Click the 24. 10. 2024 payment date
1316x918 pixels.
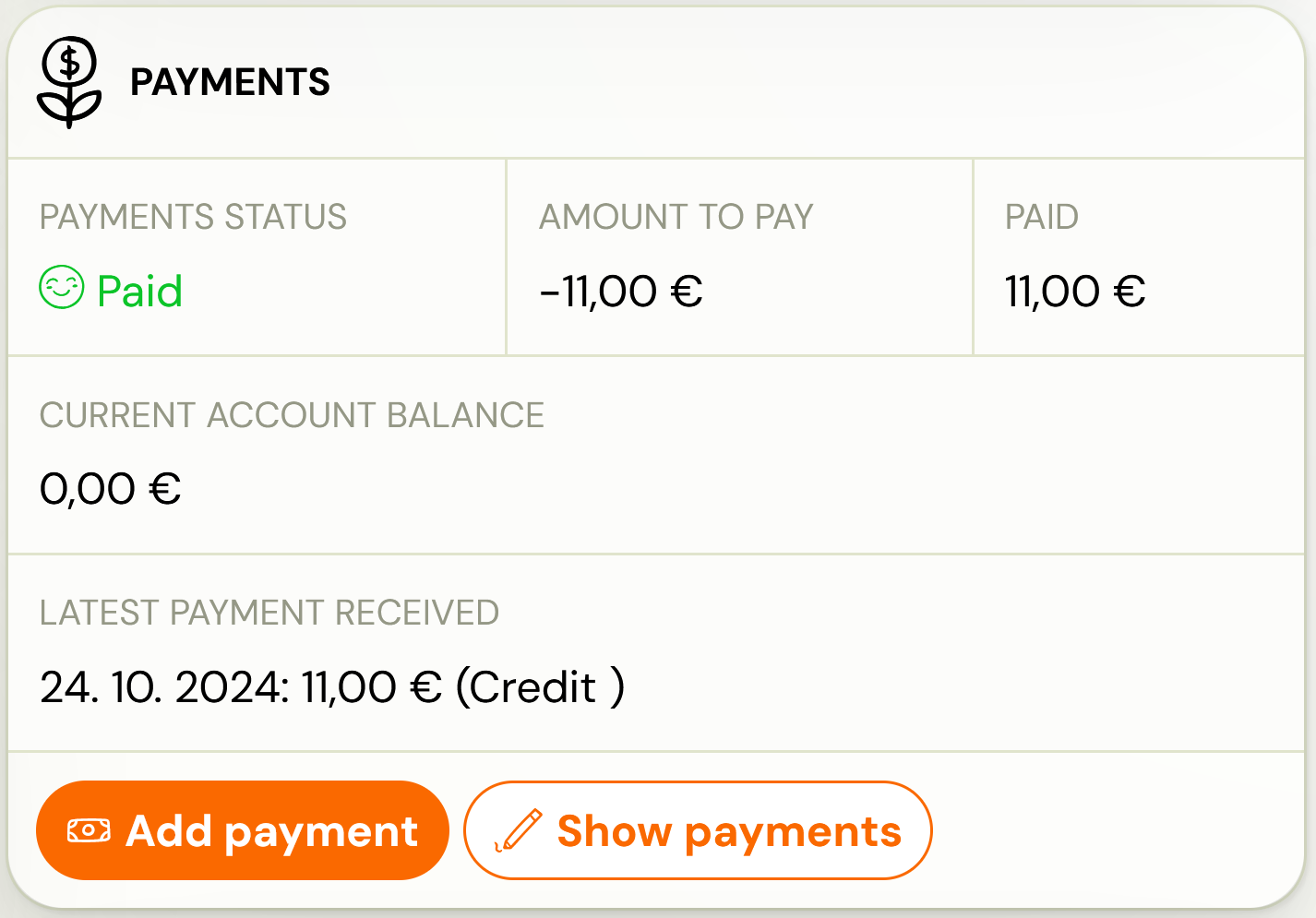click(x=164, y=687)
